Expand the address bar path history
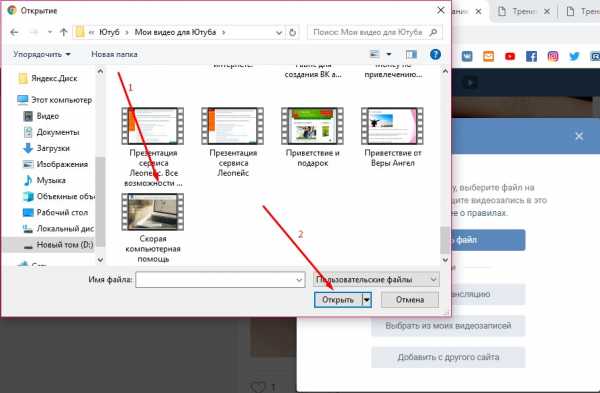This screenshot has width=600, height=393. coord(279,33)
